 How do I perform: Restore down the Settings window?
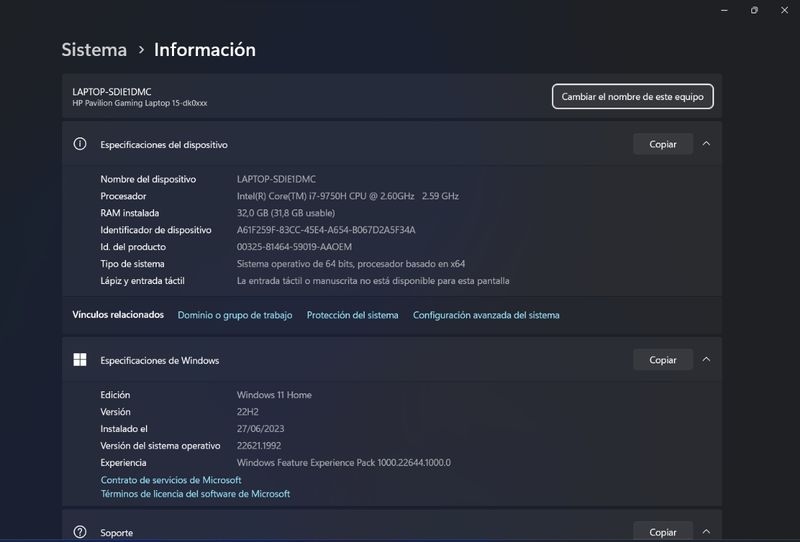[x=754, y=10]
